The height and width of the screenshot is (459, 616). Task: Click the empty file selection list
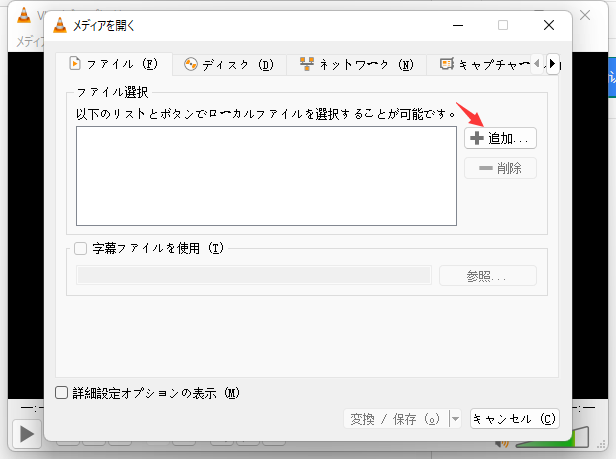tap(266, 176)
